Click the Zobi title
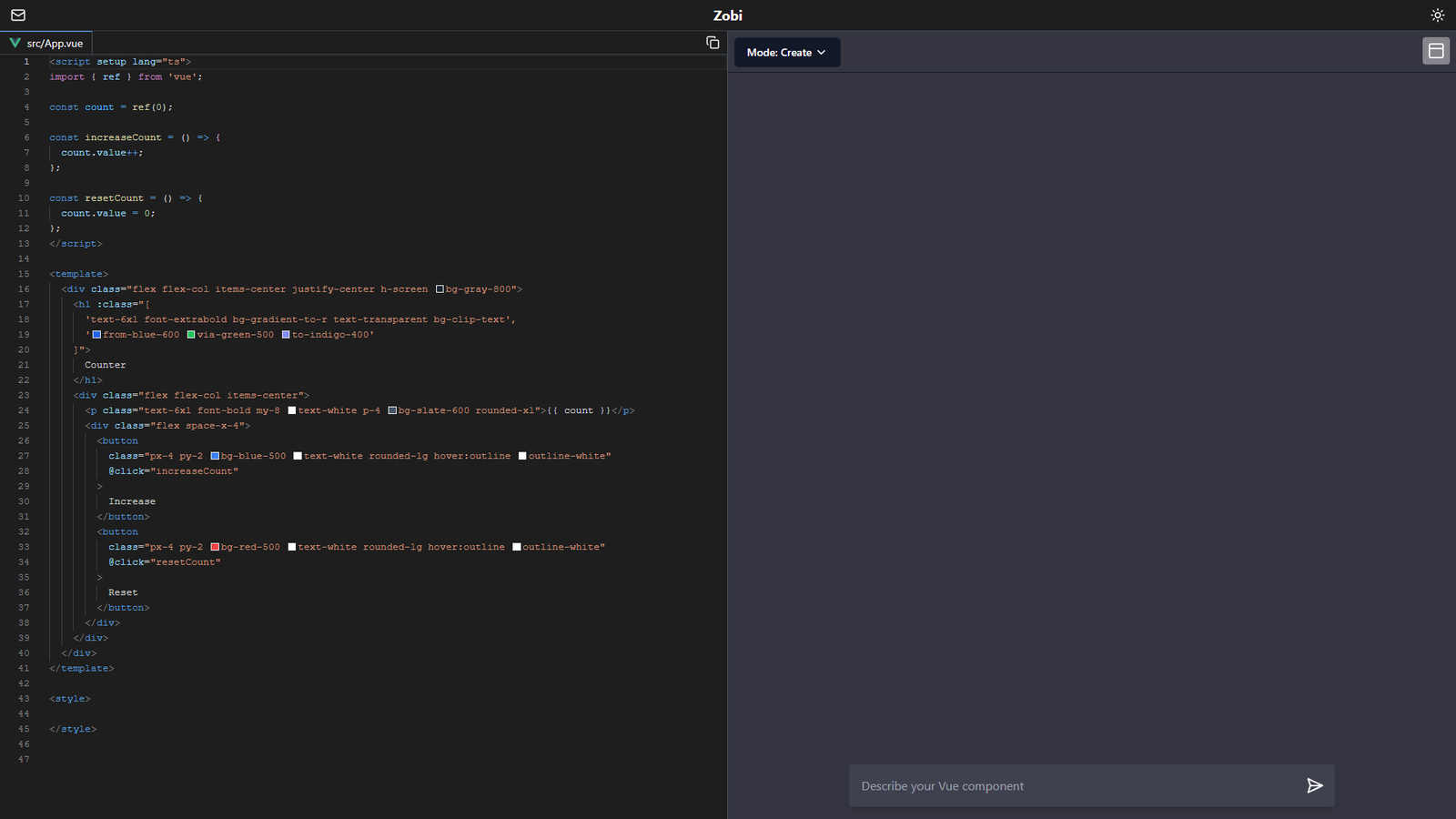 pos(728,15)
